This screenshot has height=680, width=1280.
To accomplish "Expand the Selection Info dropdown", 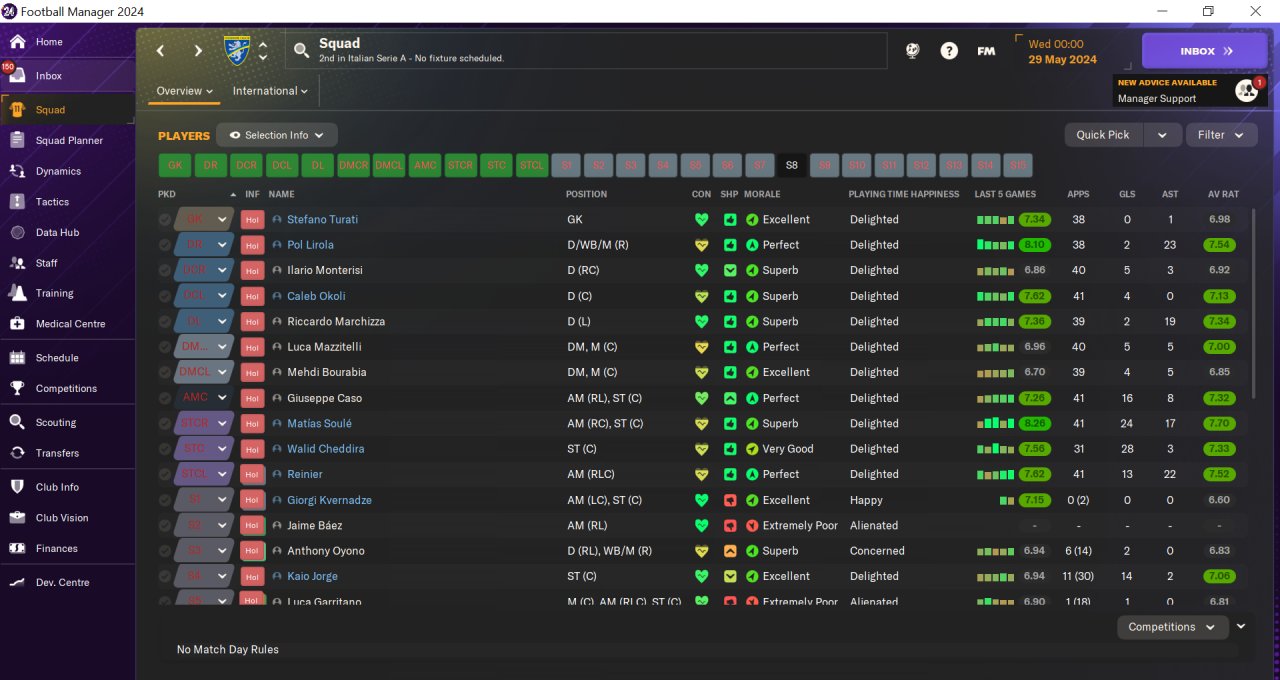I will tap(277, 135).
